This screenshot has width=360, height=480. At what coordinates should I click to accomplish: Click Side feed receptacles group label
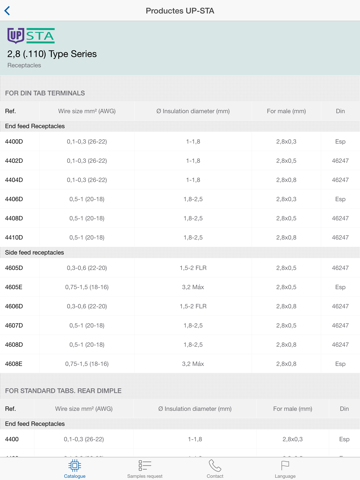(x=34, y=253)
